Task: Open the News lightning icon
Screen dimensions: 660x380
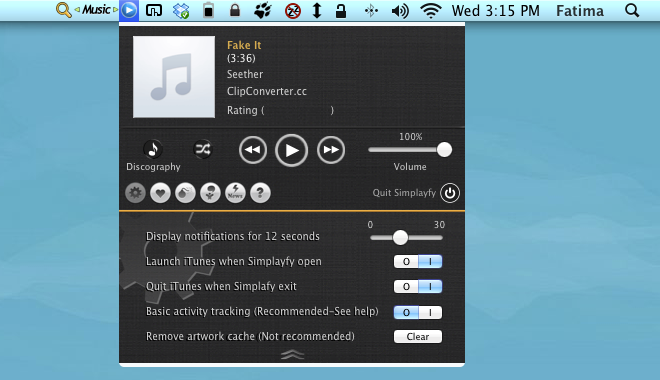Action: 235,193
